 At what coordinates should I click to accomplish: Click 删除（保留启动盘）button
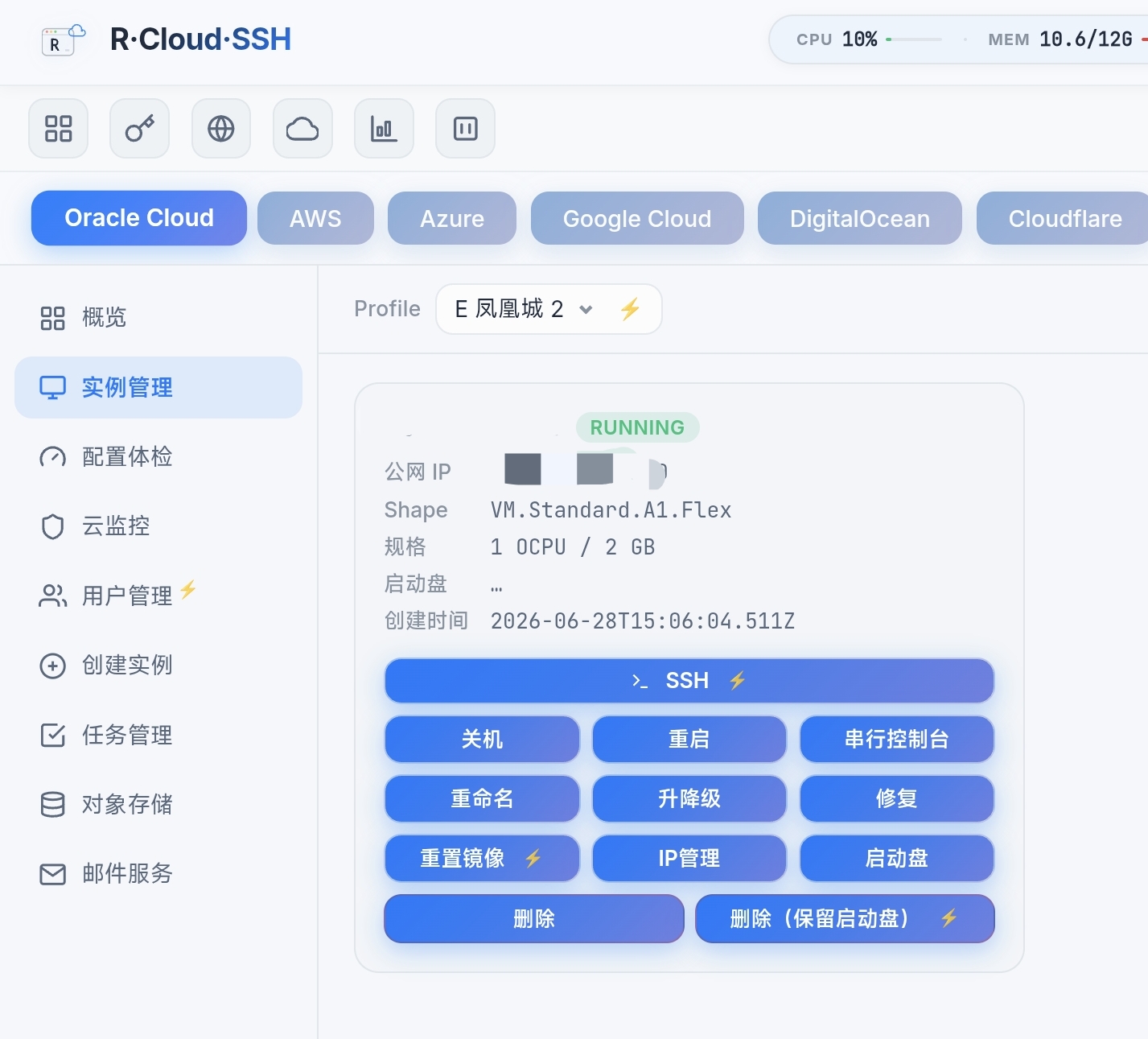[845, 918]
